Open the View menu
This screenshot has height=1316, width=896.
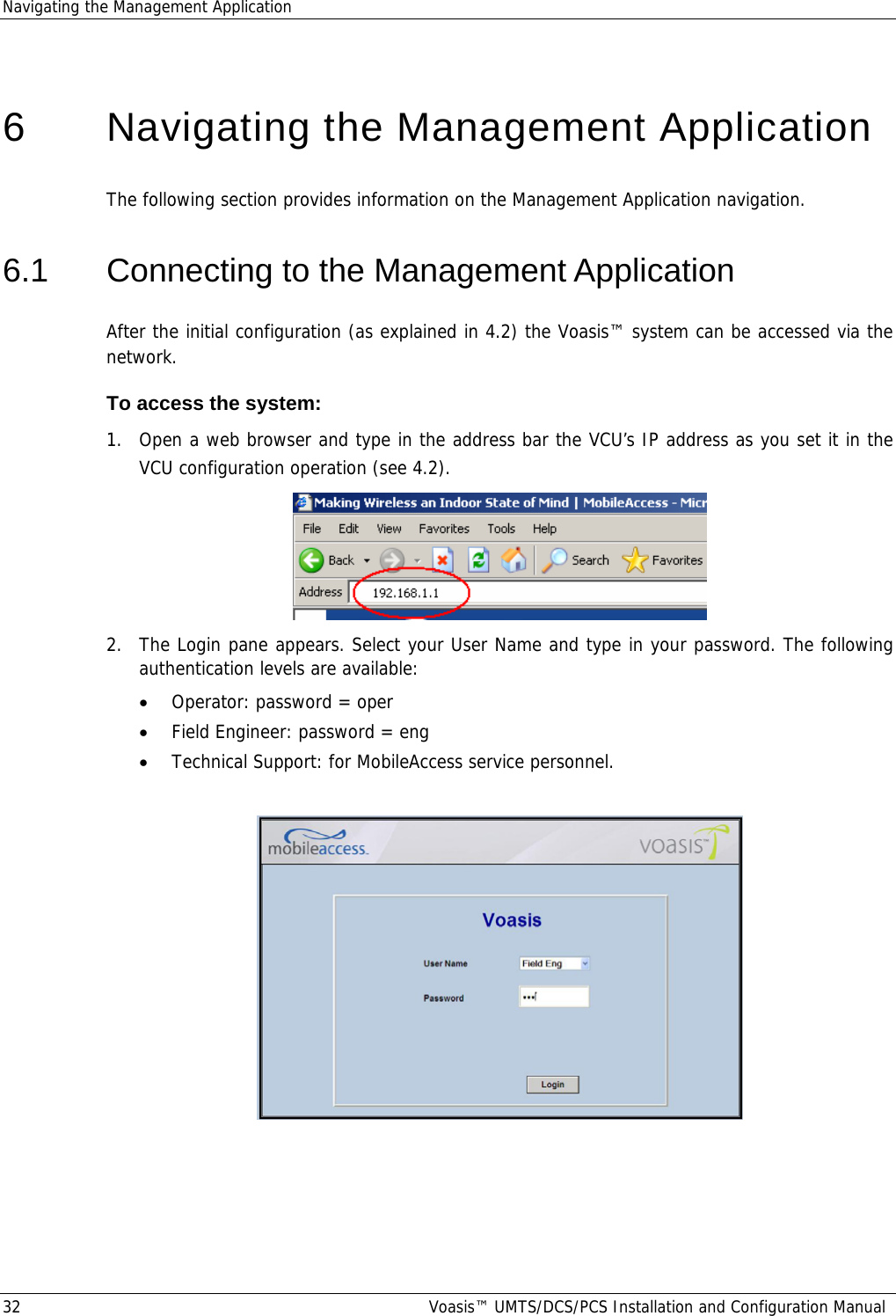[389, 529]
